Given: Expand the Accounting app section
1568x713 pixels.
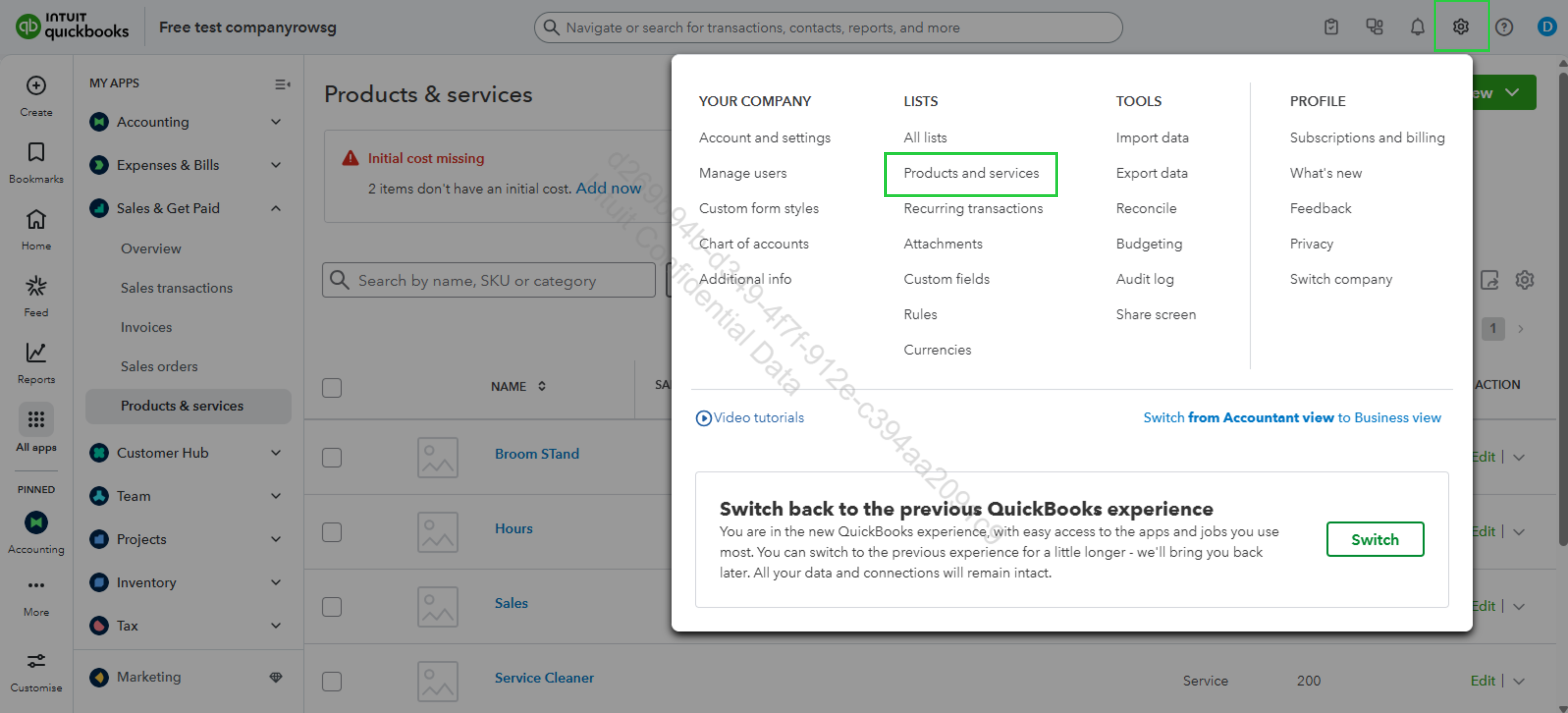Looking at the screenshot, I should pyautogui.click(x=276, y=122).
